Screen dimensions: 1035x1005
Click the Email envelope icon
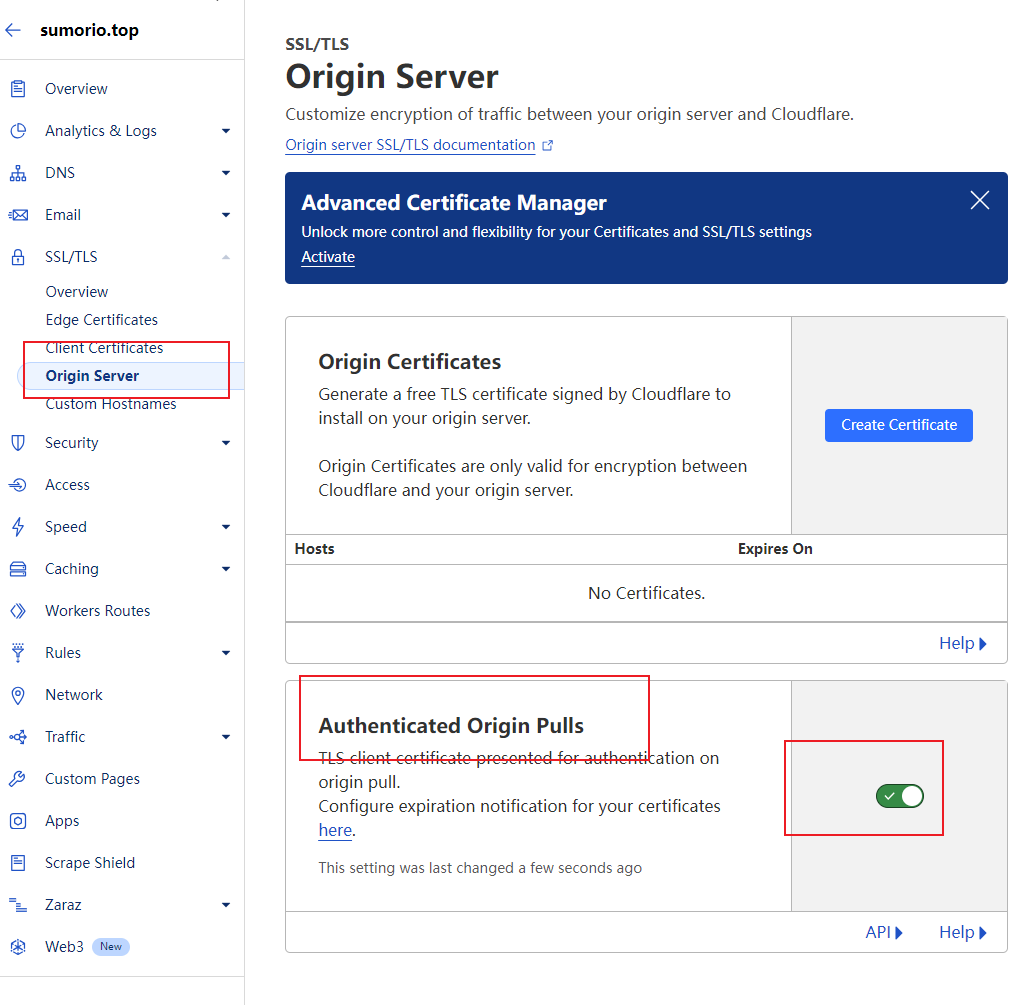[x=17, y=215]
